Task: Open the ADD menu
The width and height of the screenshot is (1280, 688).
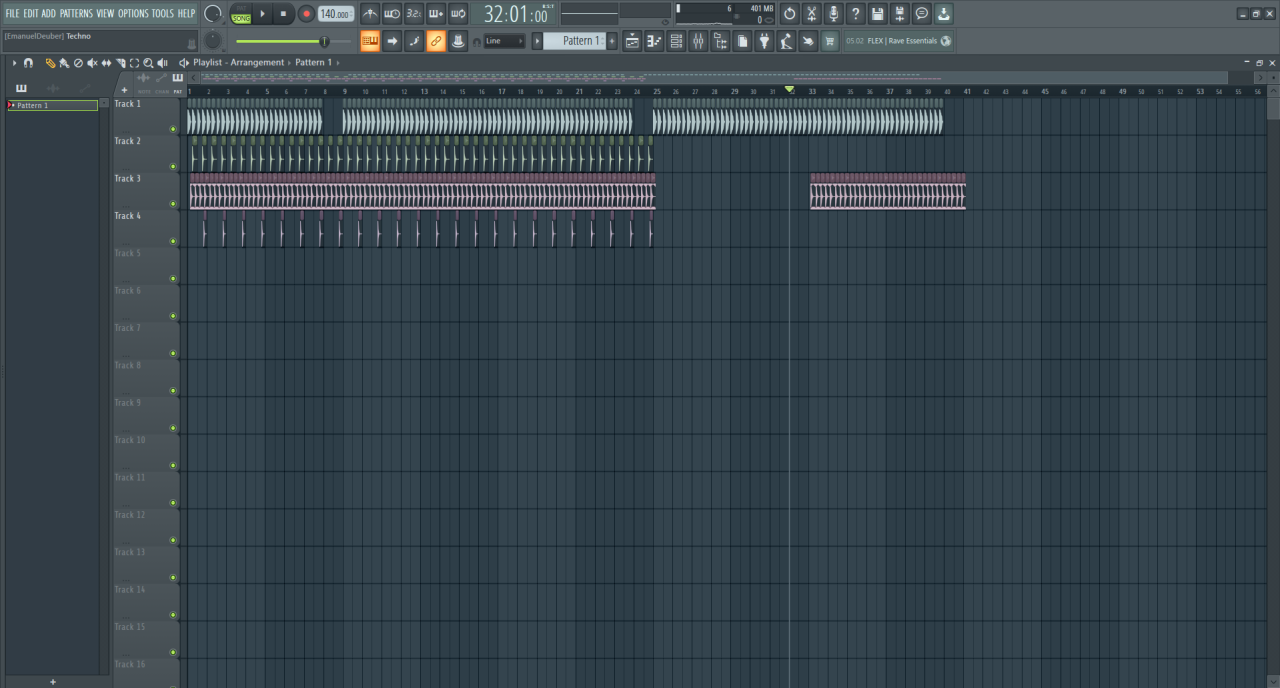Action: pos(49,13)
